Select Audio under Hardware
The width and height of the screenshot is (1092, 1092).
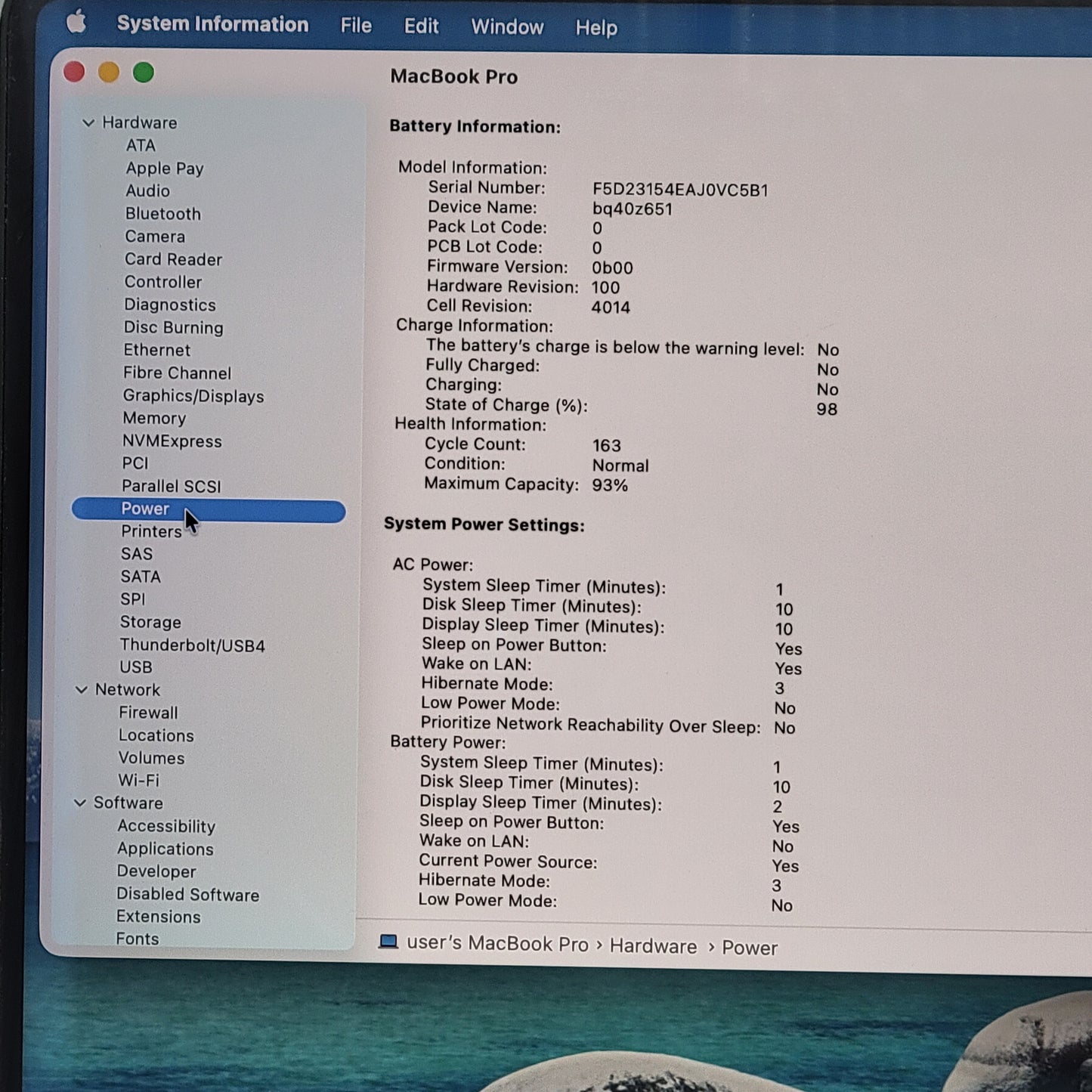click(x=147, y=190)
